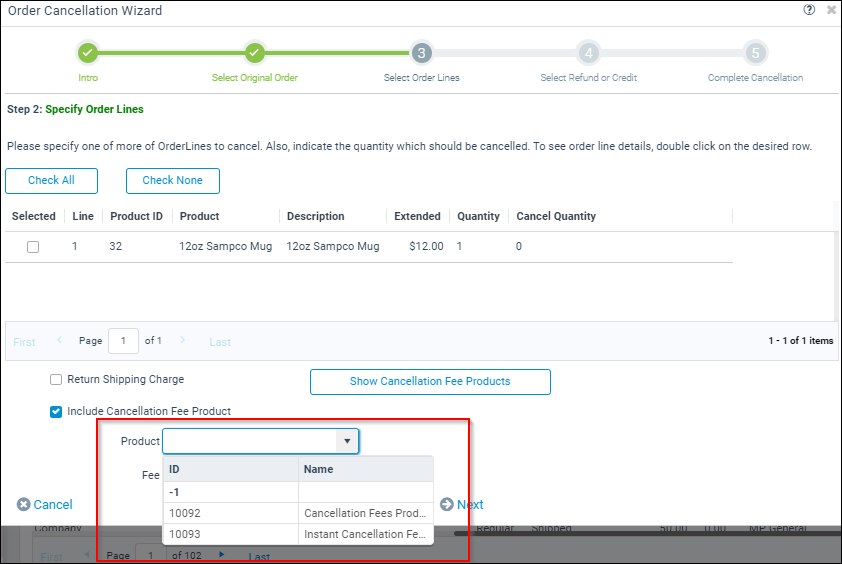The height and width of the screenshot is (564, 842).
Task: Click the Next button
Action: pyautogui.click(x=462, y=504)
